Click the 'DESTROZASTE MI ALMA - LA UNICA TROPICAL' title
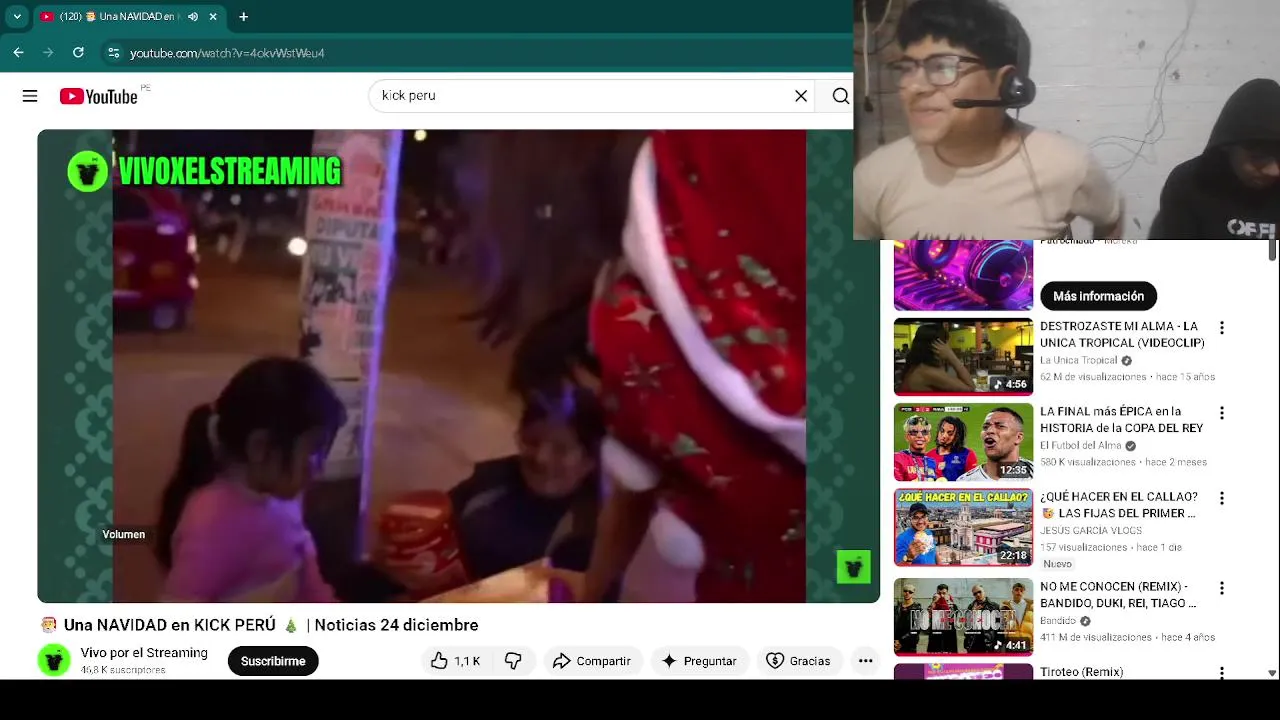Viewport: 1280px width, 720px height. 1122,335
